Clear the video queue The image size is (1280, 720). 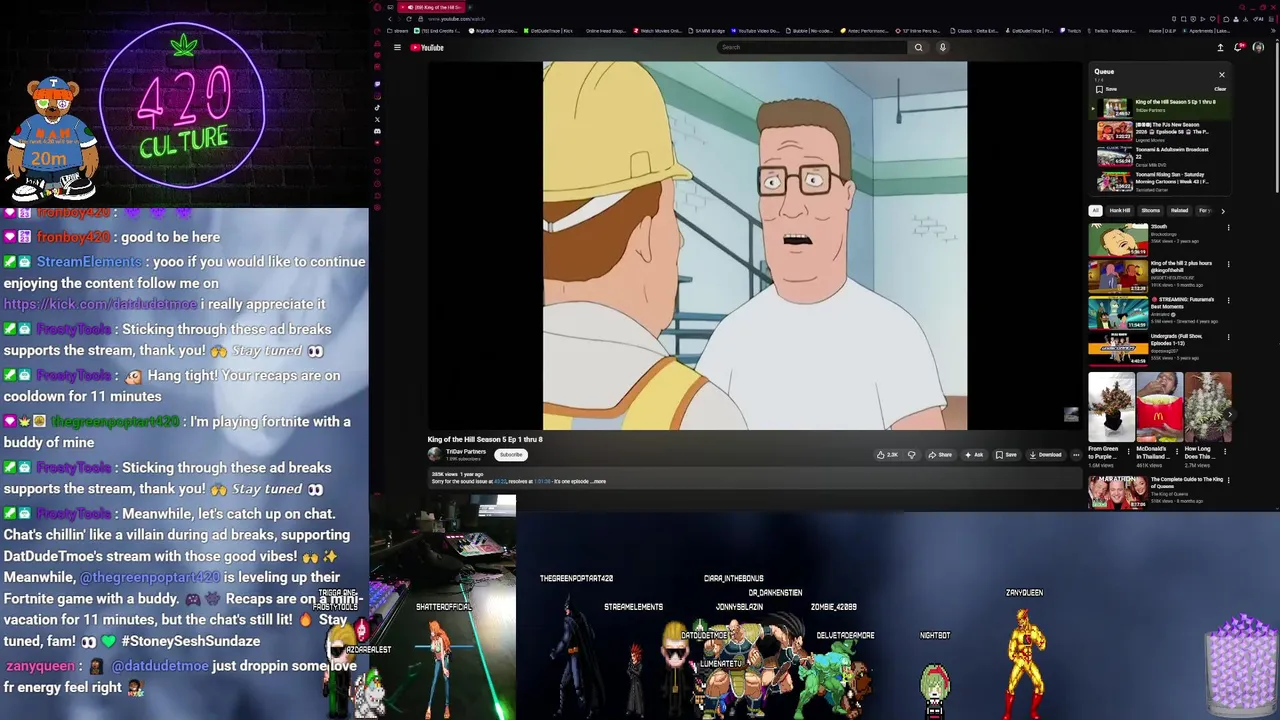pyautogui.click(x=1220, y=89)
